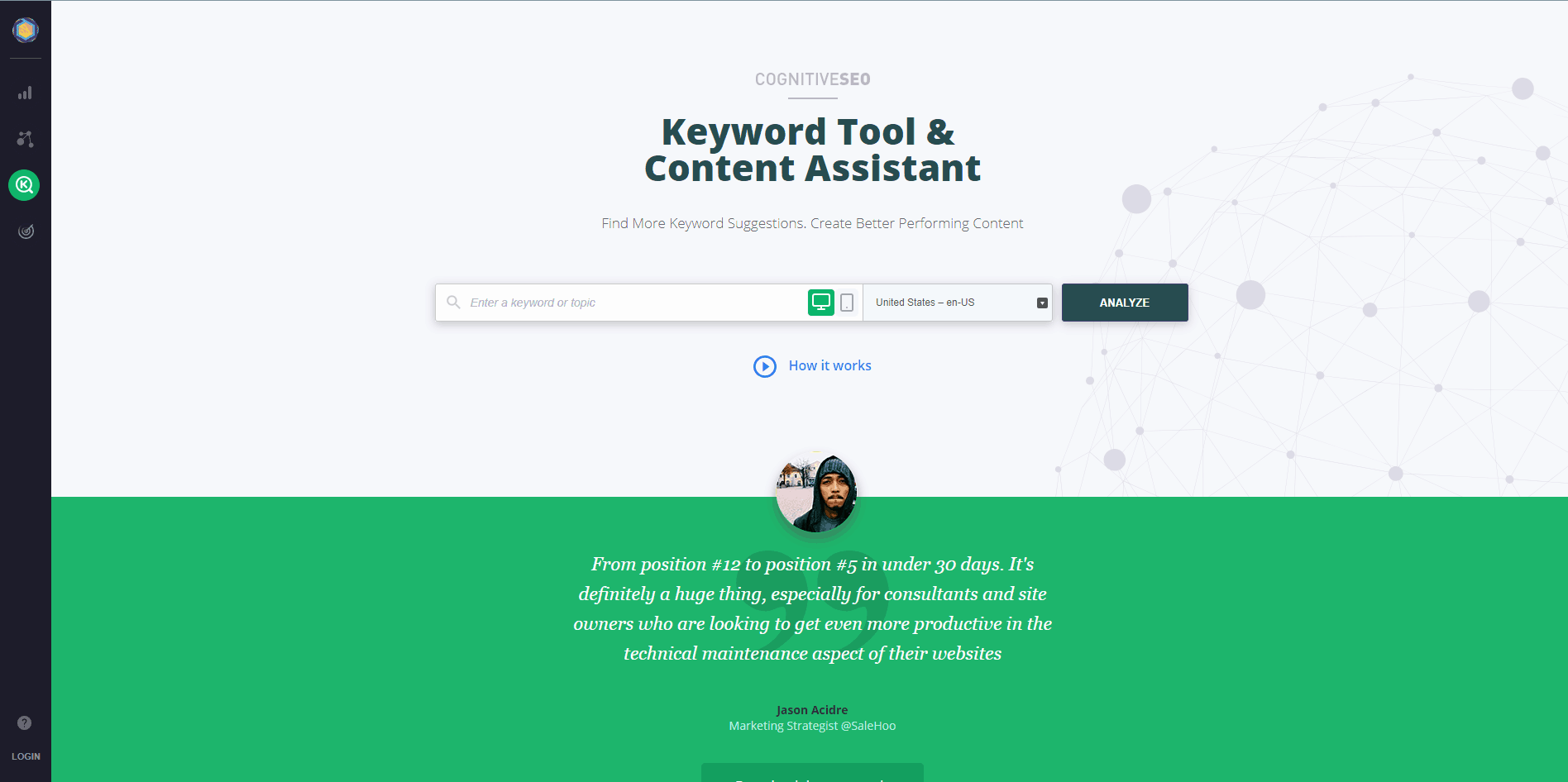Open the target rank tracking sidebar icon
Image resolution: width=1568 pixels, height=782 pixels.
pos(26,231)
